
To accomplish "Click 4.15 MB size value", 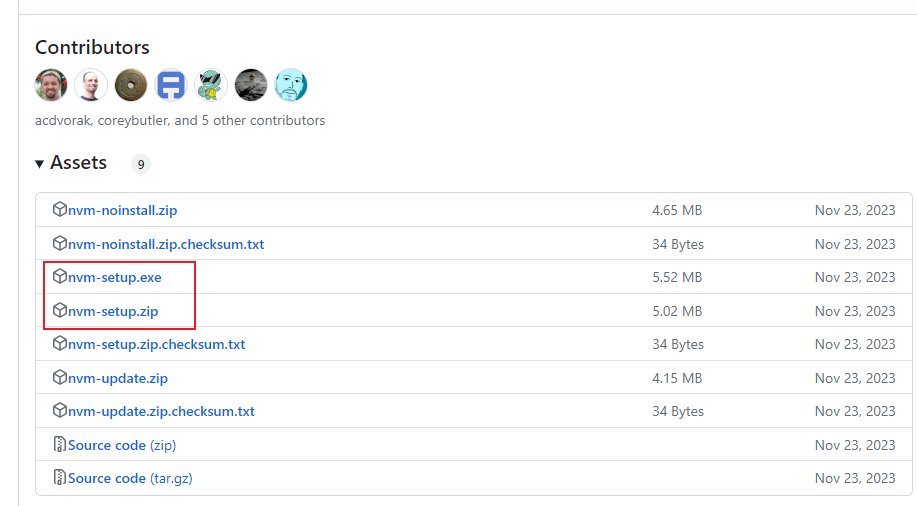I will [x=677, y=378].
